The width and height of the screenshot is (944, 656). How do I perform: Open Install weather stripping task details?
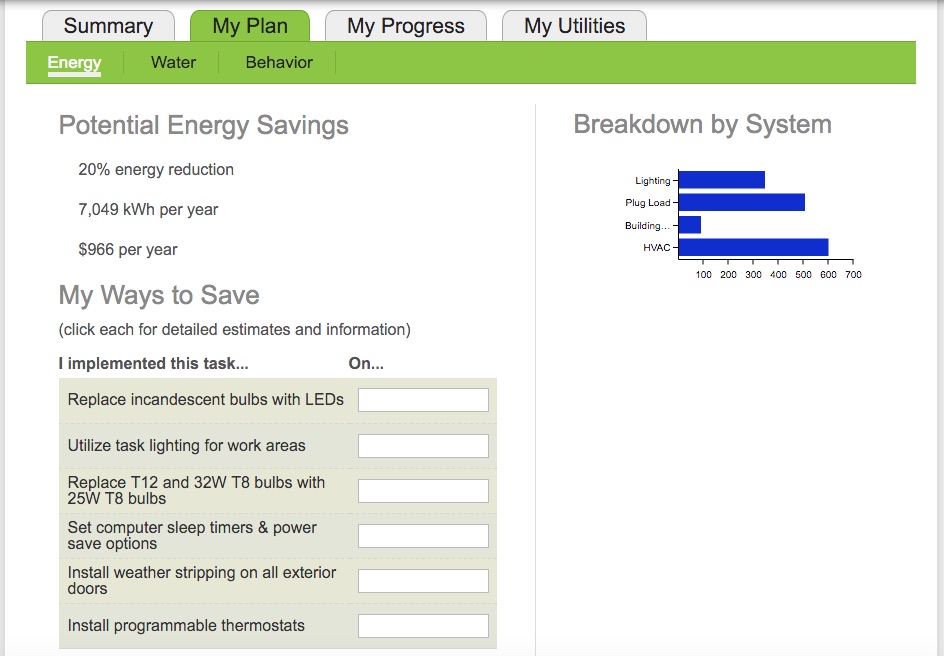coord(202,580)
